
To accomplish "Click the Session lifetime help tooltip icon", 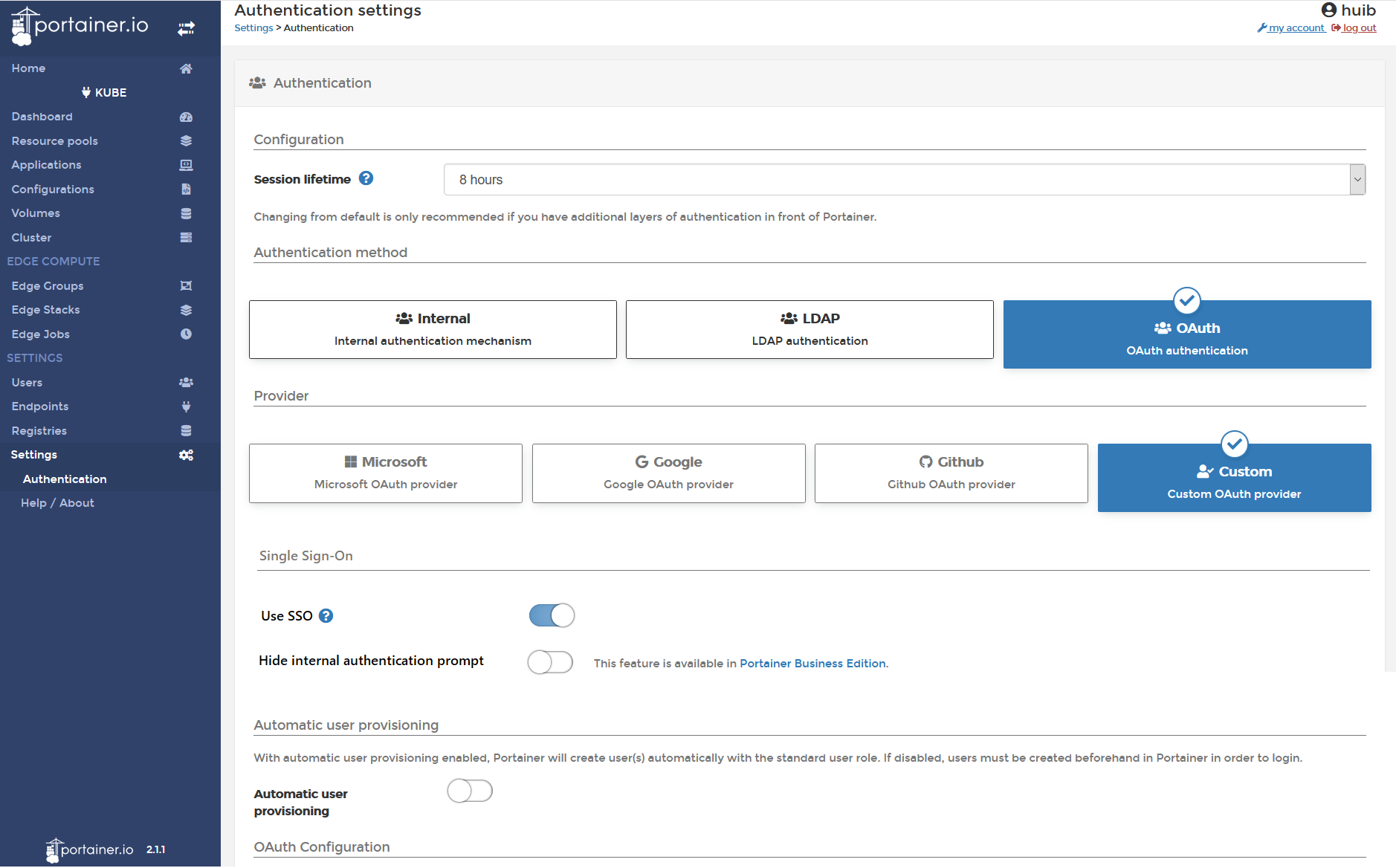I will pyautogui.click(x=366, y=178).
